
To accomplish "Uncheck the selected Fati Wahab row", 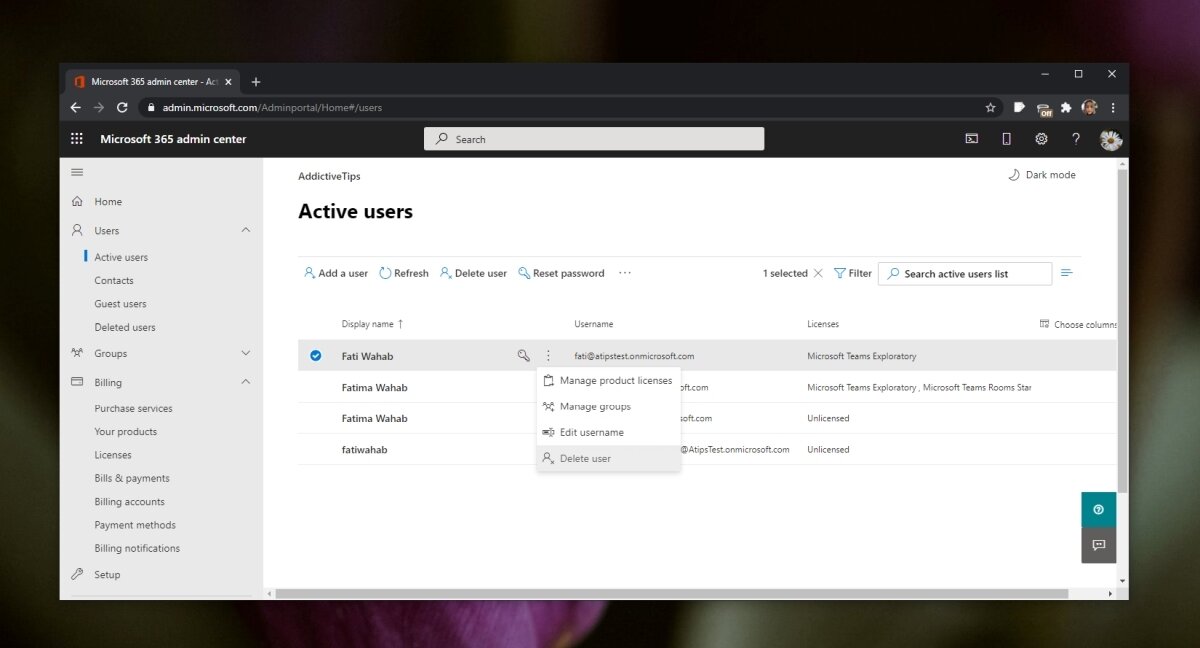I will pyautogui.click(x=315, y=355).
